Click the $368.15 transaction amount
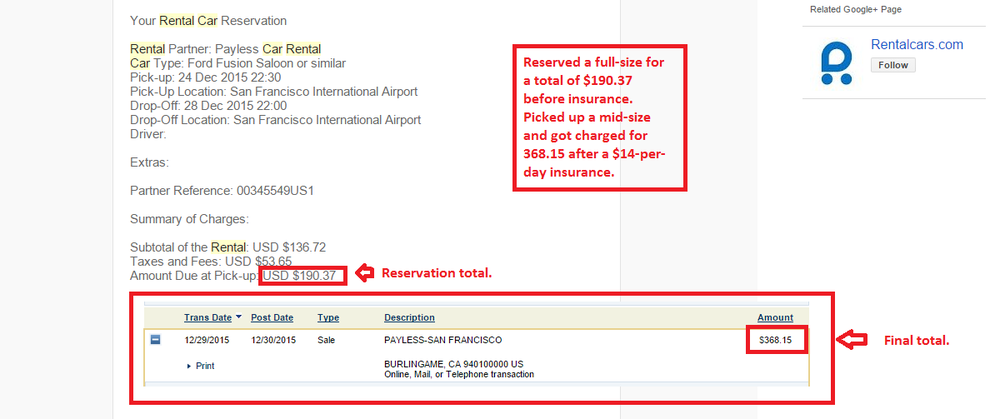This screenshot has height=419, width=1000. point(776,341)
